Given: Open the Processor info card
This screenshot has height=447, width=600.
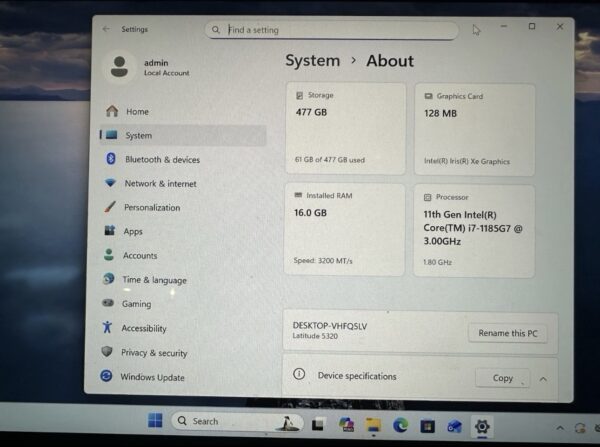Looking at the screenshot, I should pos(474,231).
